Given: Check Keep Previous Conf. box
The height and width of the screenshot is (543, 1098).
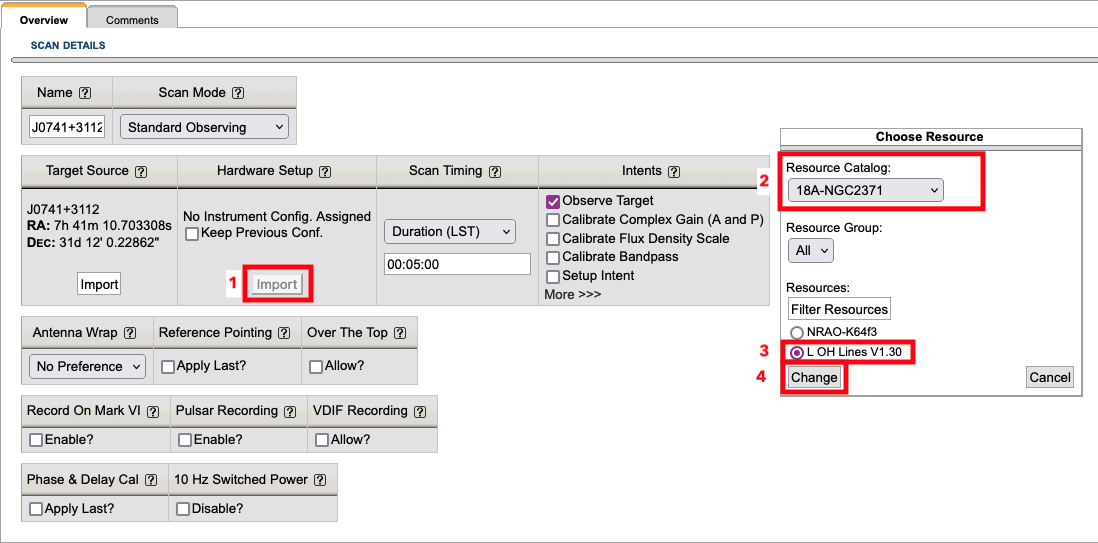Looking at the screenshot, I should coord(192,233).
